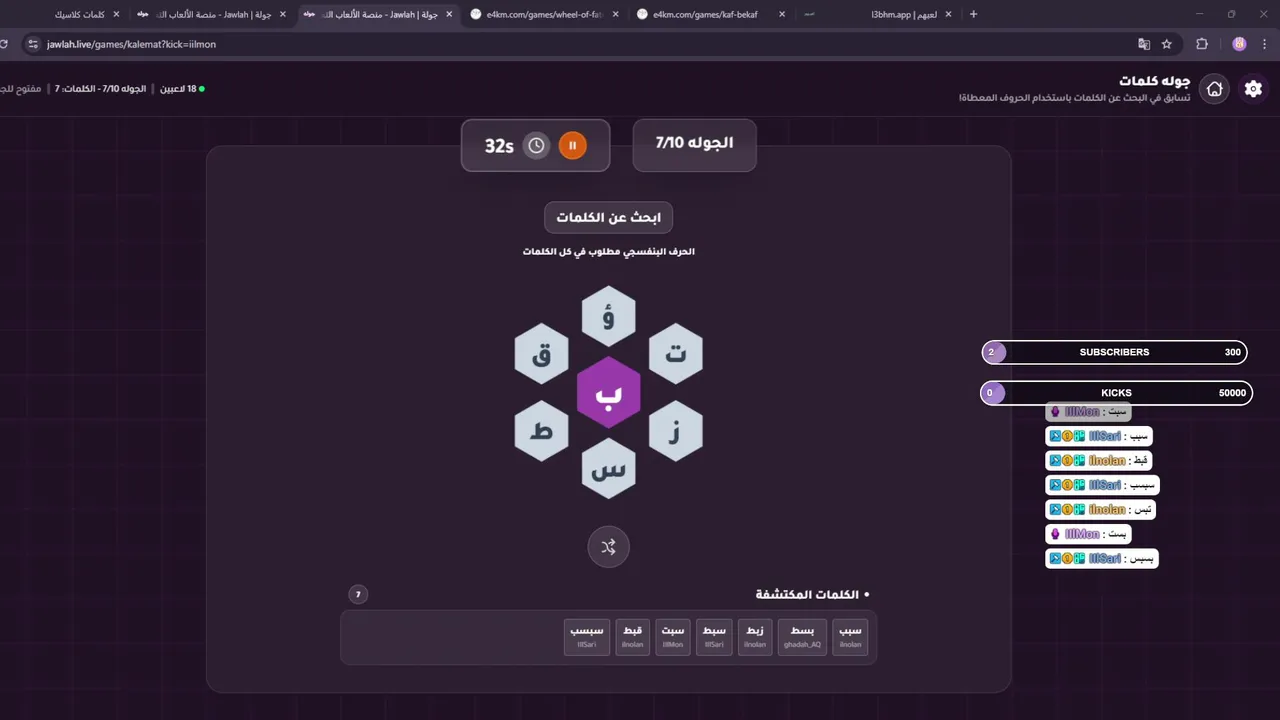Image resolution: width=1280 pixels, height=720 pixels.
Task: Click the KICKS goal bar
Action: coord(1116,393)
